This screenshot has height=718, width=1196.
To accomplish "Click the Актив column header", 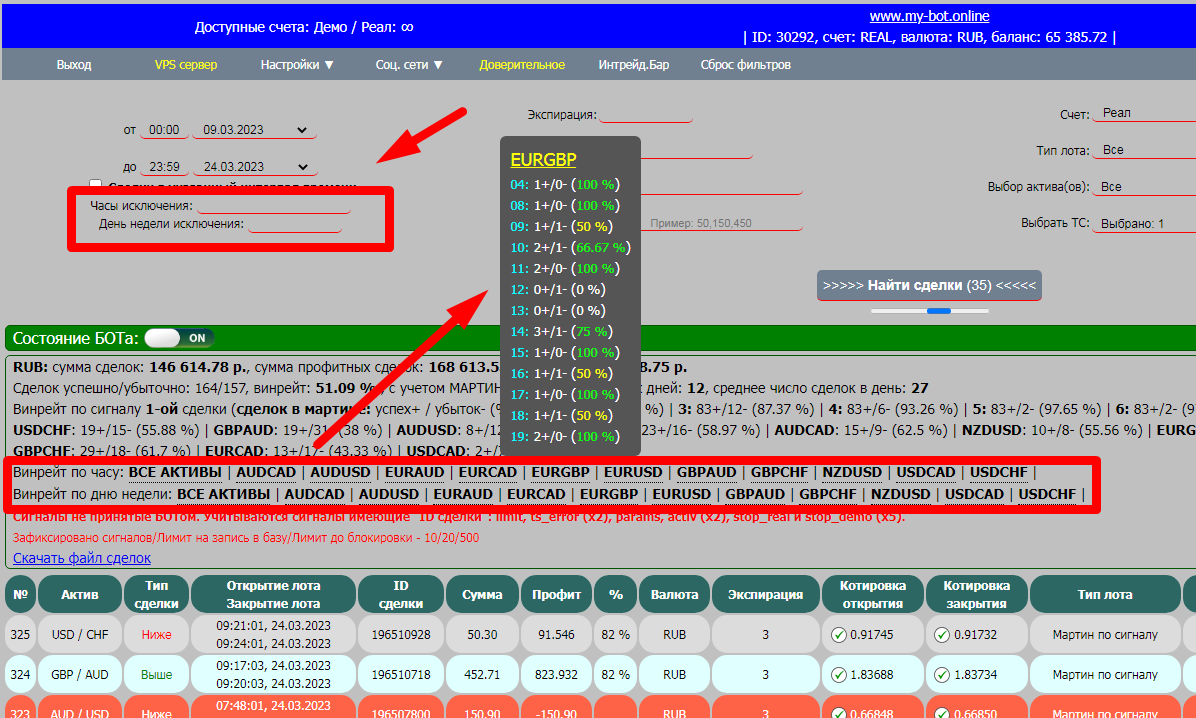I will coord(79,594).
